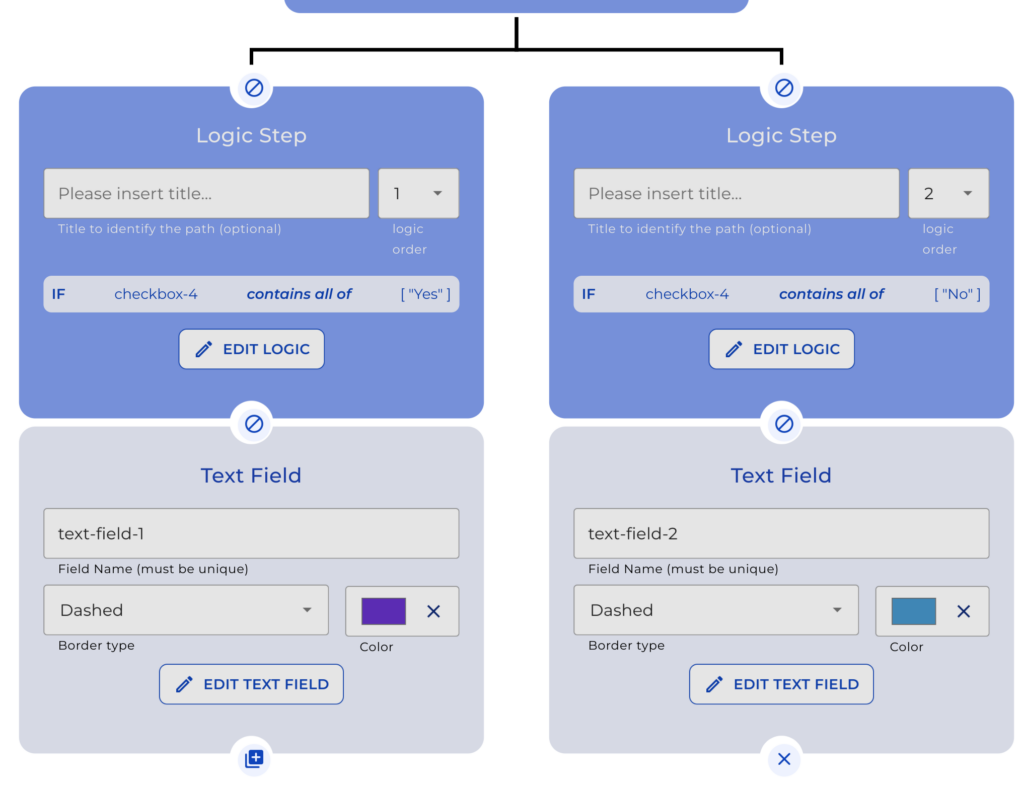Click the disconnect icon above the right Logic Step
Screen dimensions: 1024x791
pyautogui.click(x=782, y=89)
